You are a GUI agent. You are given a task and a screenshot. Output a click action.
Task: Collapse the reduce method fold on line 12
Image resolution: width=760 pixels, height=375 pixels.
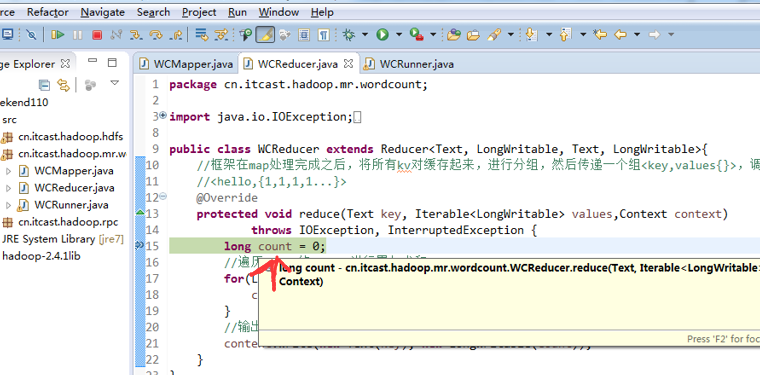click(163, 196)
